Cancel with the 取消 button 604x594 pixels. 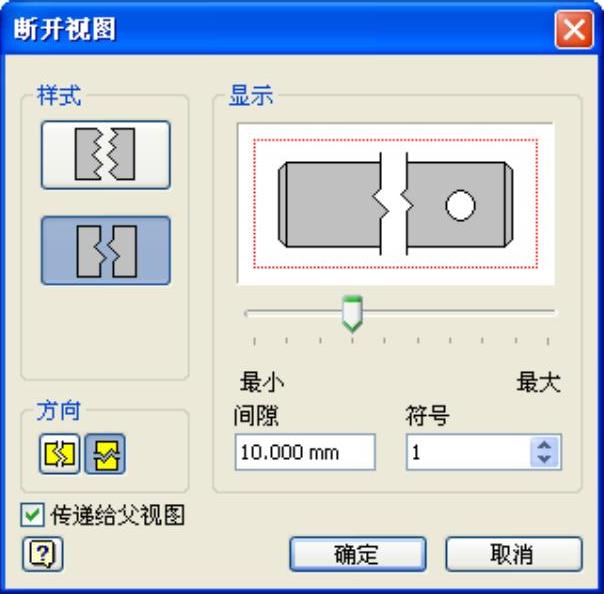514,554
